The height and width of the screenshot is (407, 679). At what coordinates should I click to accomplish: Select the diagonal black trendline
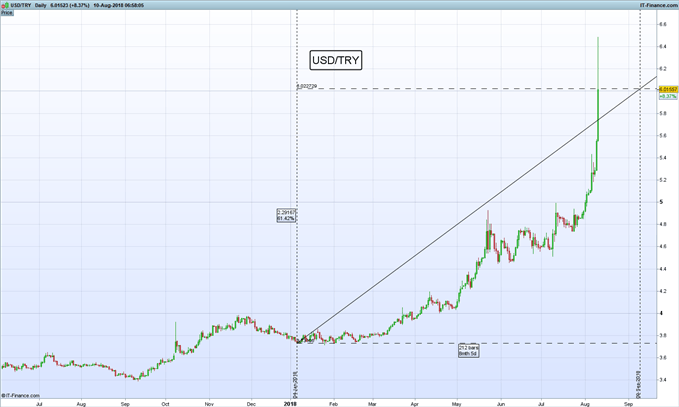pyautogui.click(x=476, y=210)
